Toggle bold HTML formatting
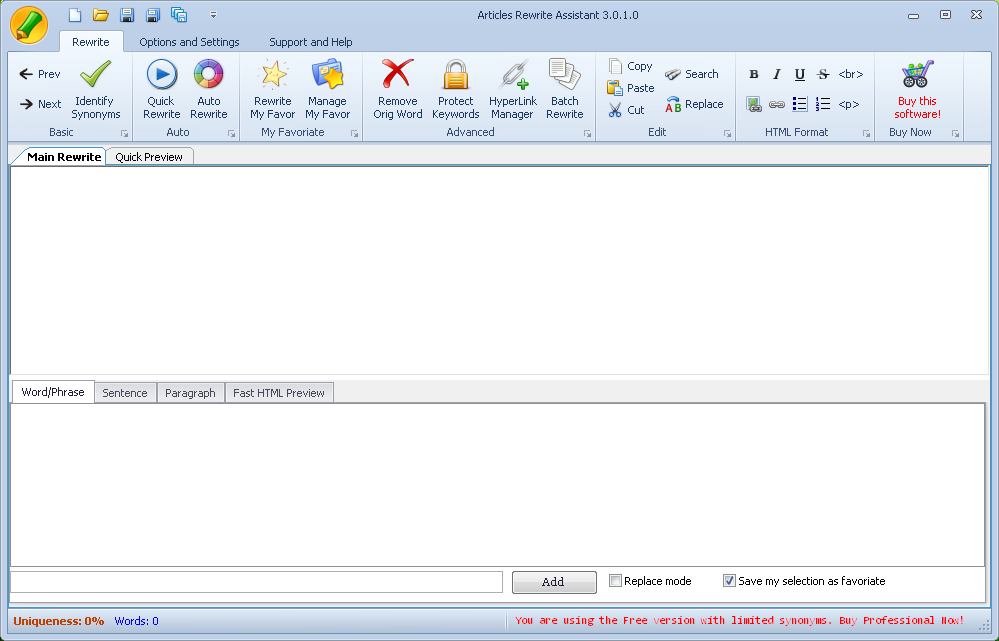The image size is (999, 641). tap(754, 74)
